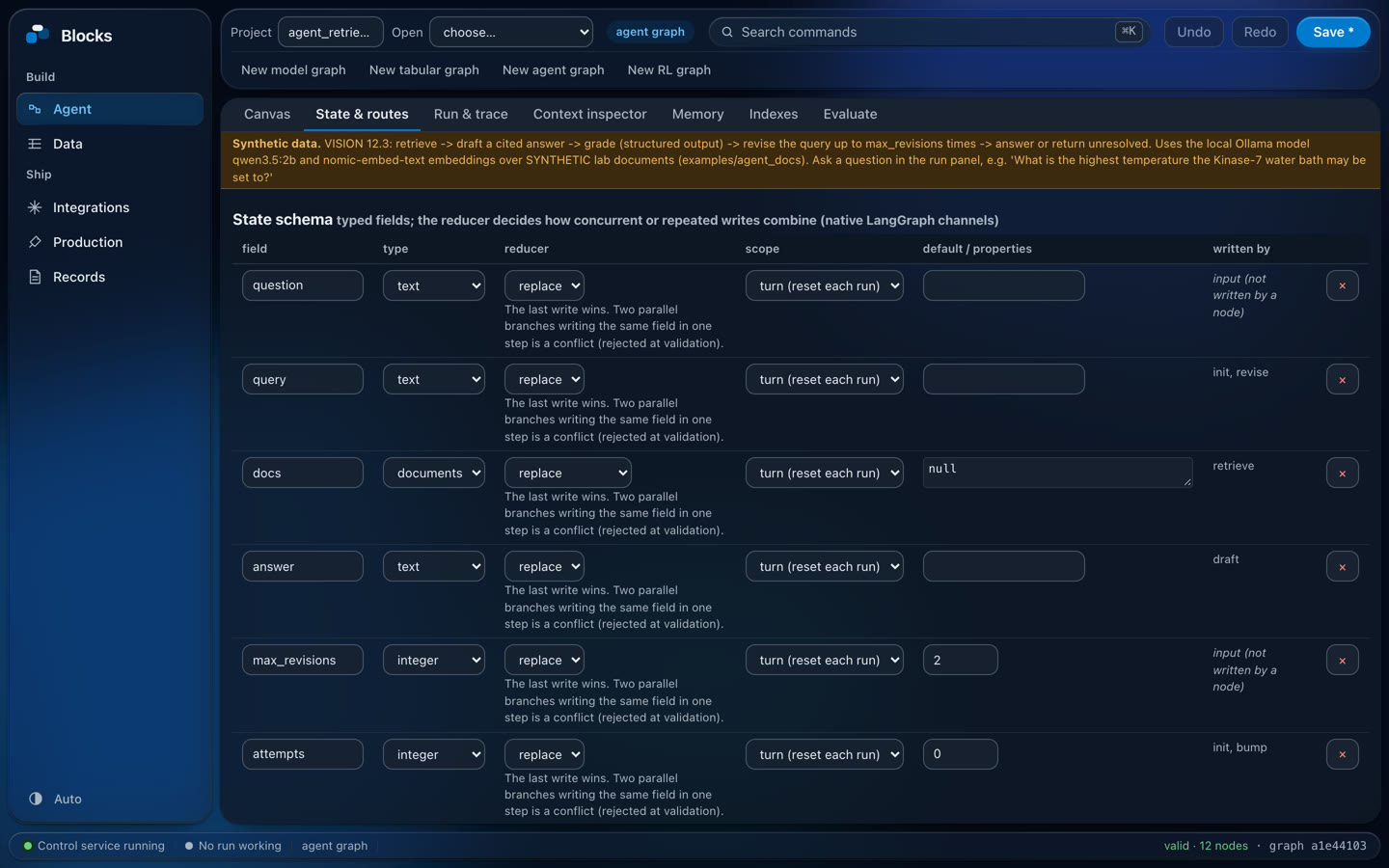Open the Indexes tab
The image size is (1389, 868).
coord(774,114)
